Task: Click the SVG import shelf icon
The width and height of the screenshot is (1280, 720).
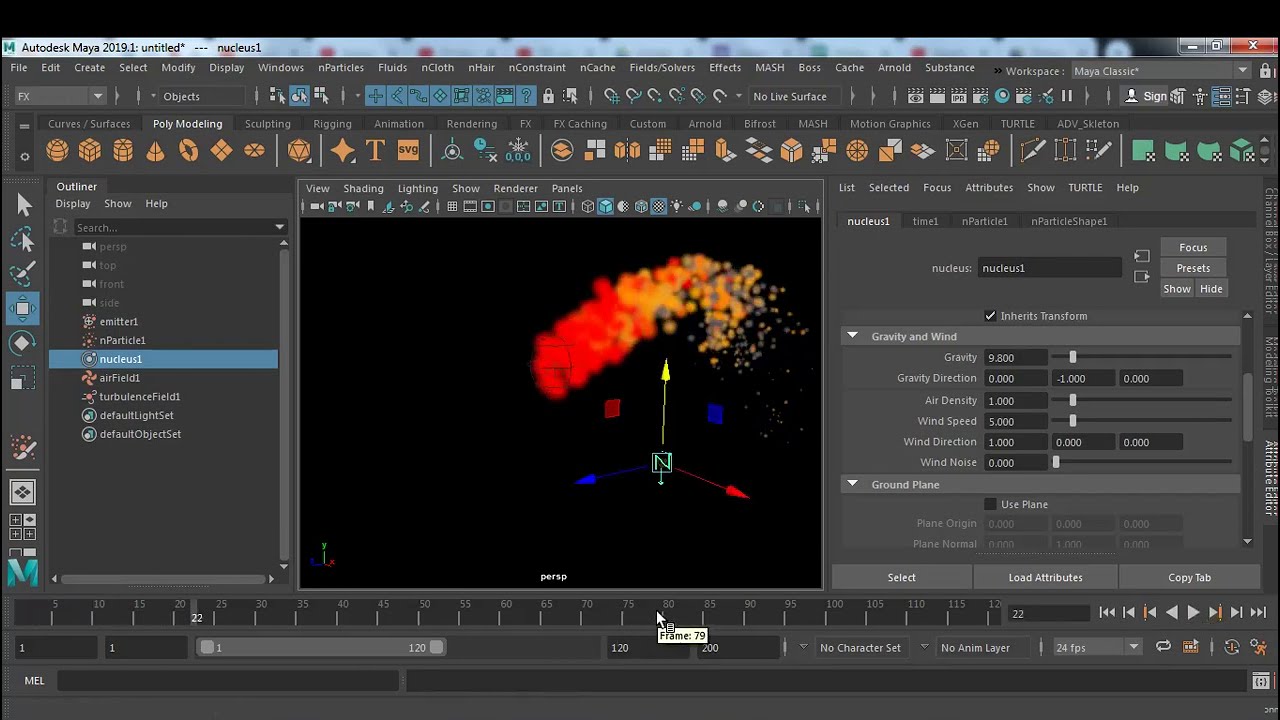Action: 408,151
